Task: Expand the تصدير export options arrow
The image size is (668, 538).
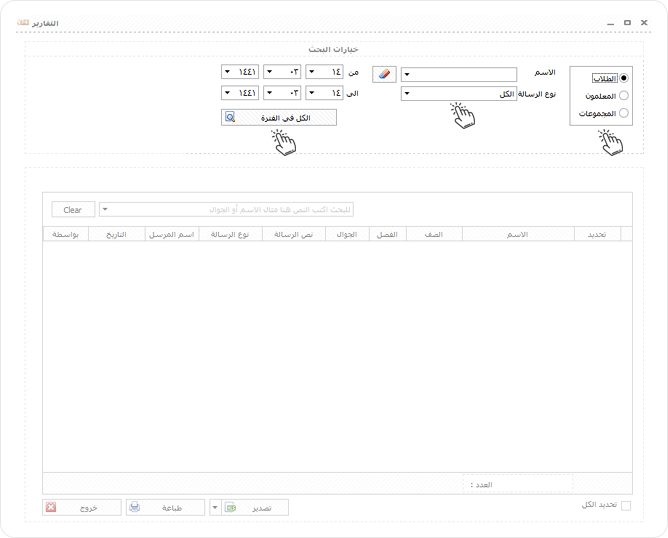Action: (215, 507)
